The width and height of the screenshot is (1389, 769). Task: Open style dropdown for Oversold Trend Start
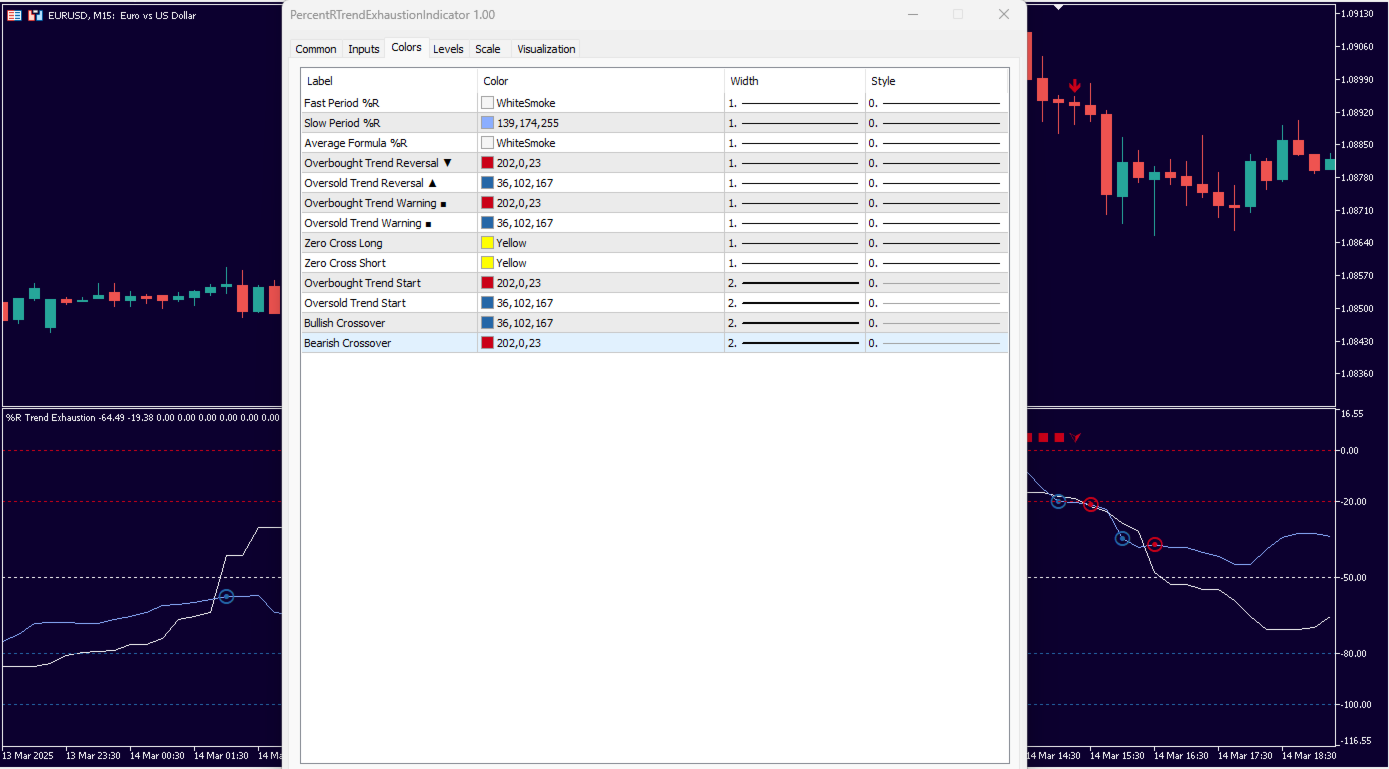(x=936, y=303)
